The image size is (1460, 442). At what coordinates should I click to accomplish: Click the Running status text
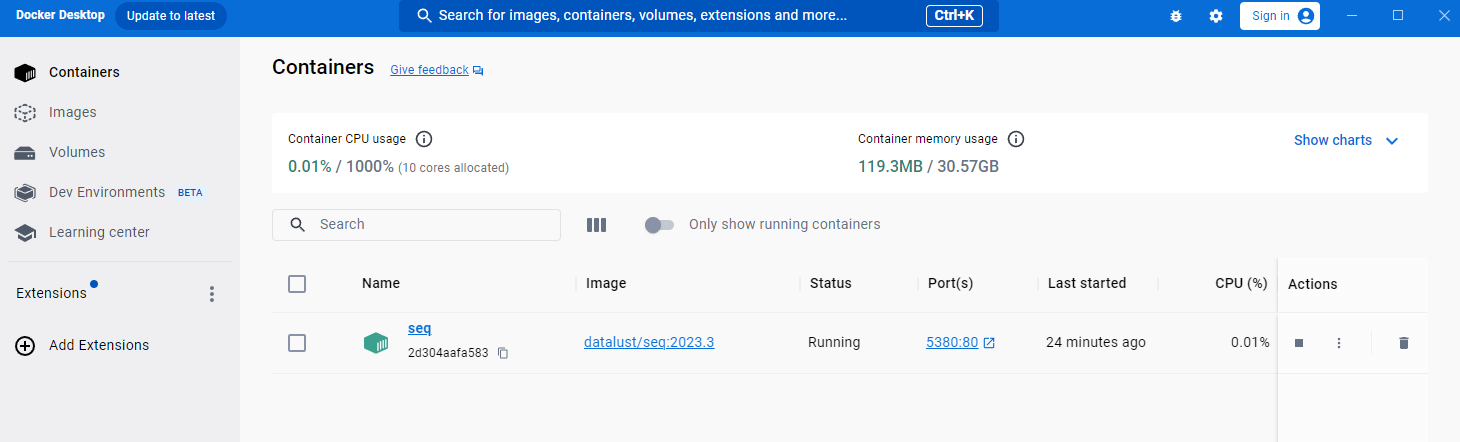point(834,342)
